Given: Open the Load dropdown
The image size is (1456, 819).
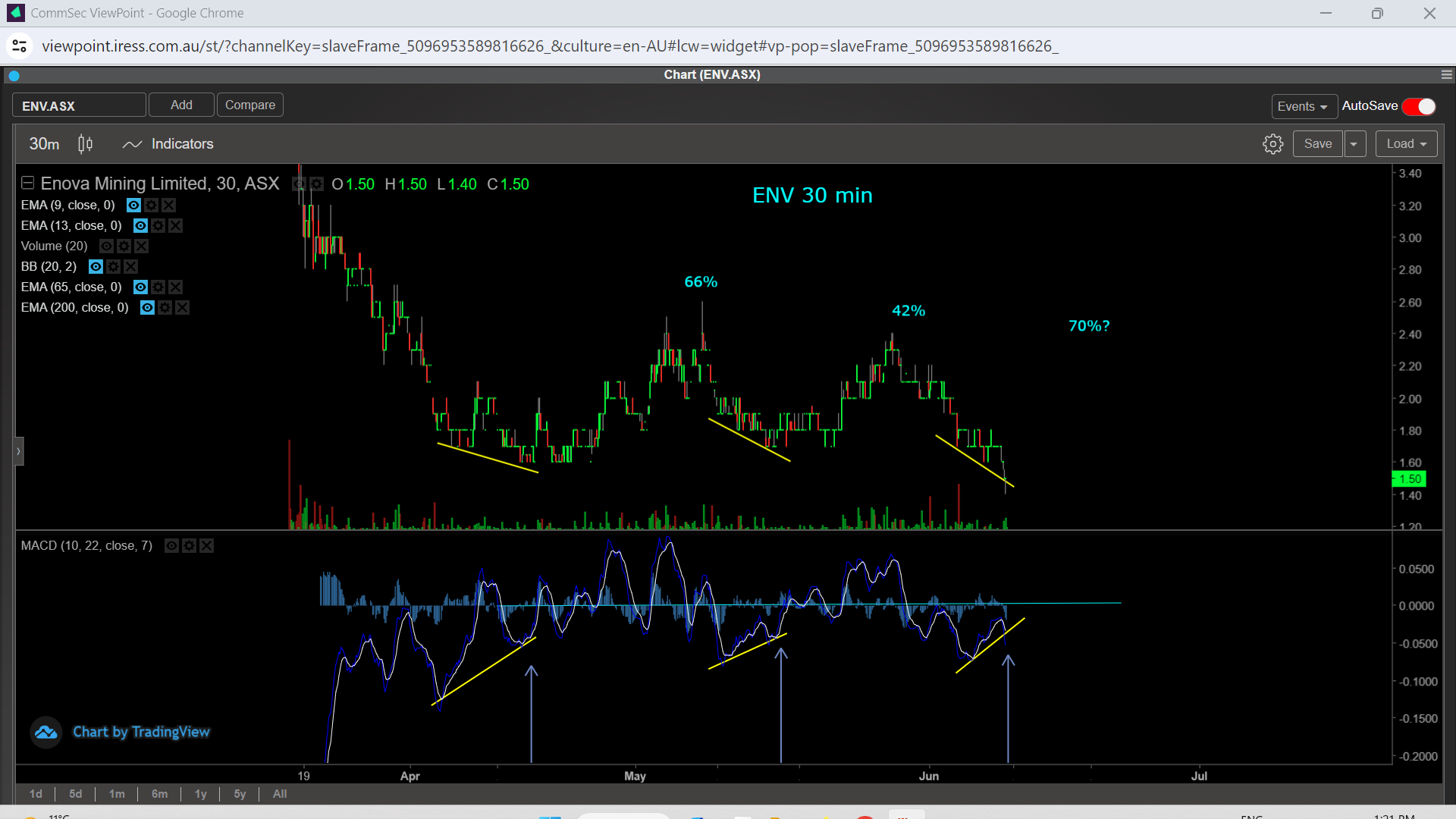Looking at the screenshot, I should pyautogui.click(x=1407, y=144).
